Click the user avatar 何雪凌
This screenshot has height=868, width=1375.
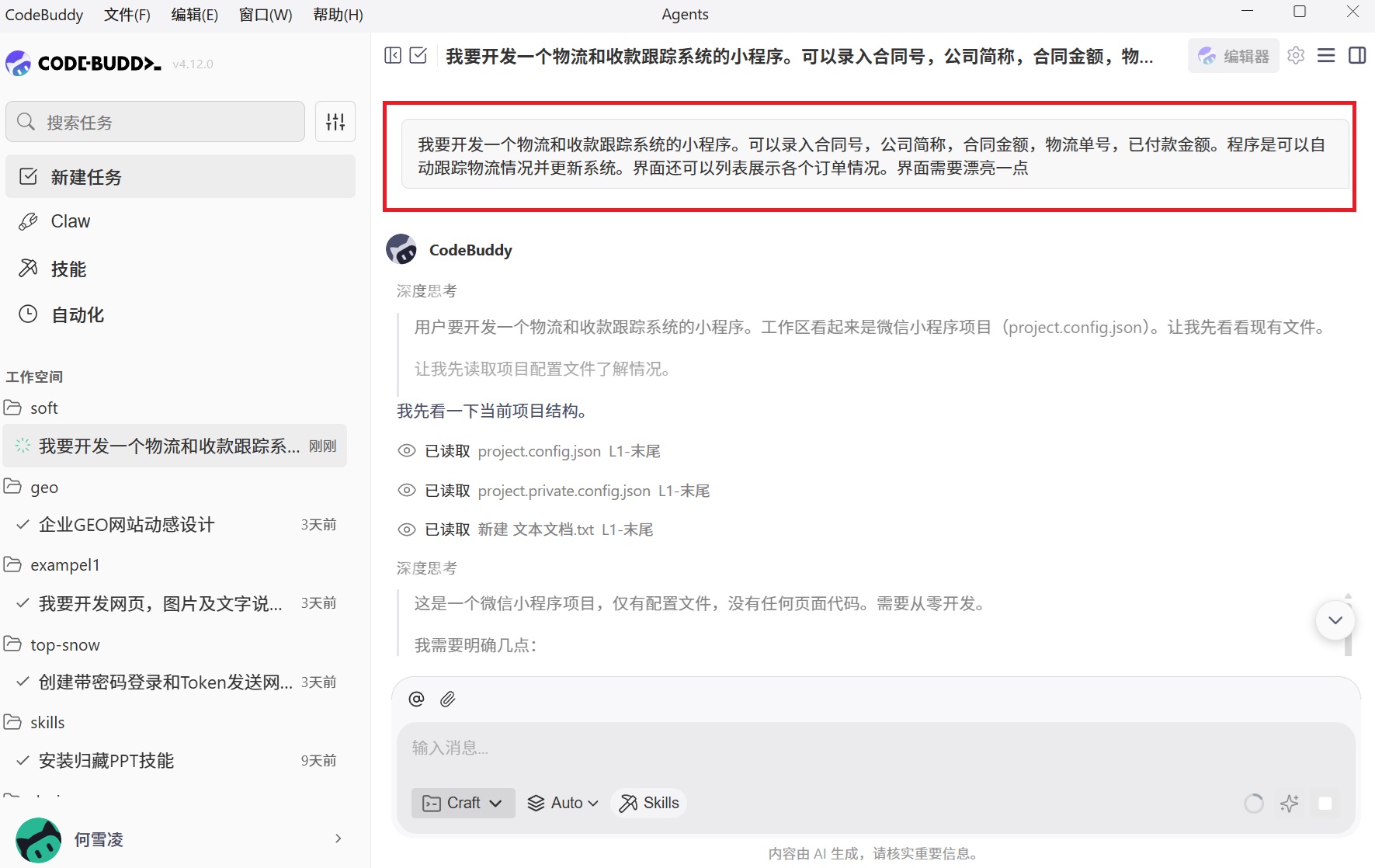point(38,840)
